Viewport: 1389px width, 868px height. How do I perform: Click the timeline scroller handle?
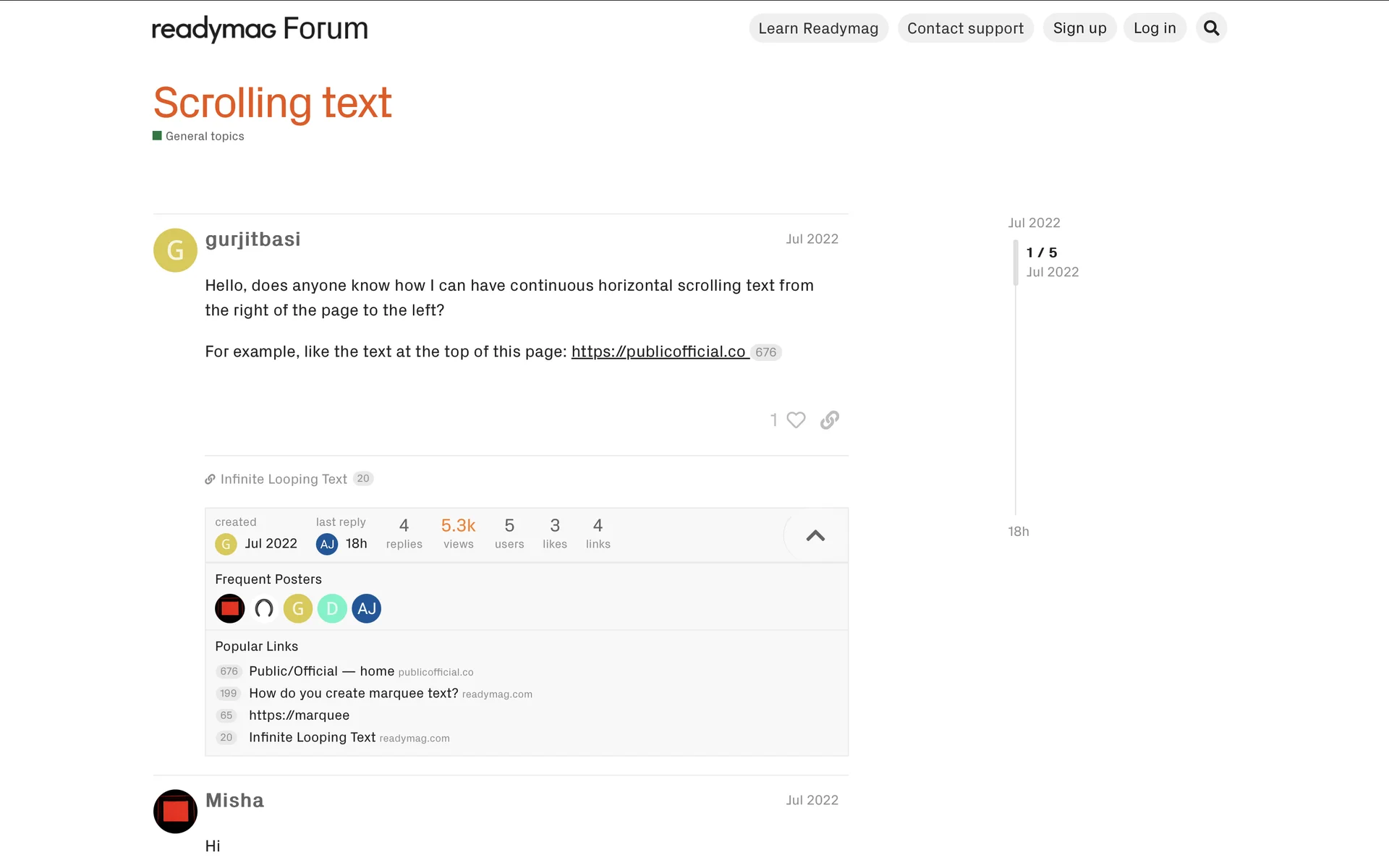coord(1016,262)
